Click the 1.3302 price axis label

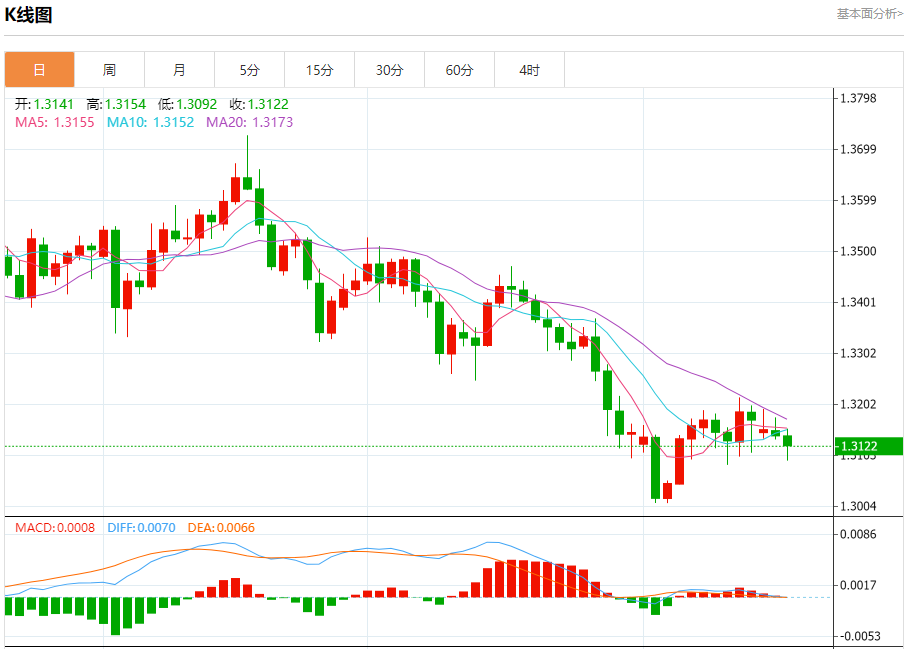[x=859, y=353]
